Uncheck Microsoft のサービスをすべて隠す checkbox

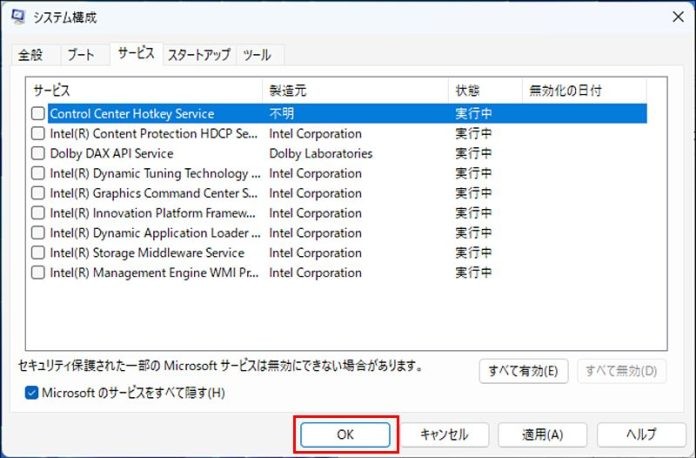click(x=32, y=393)
